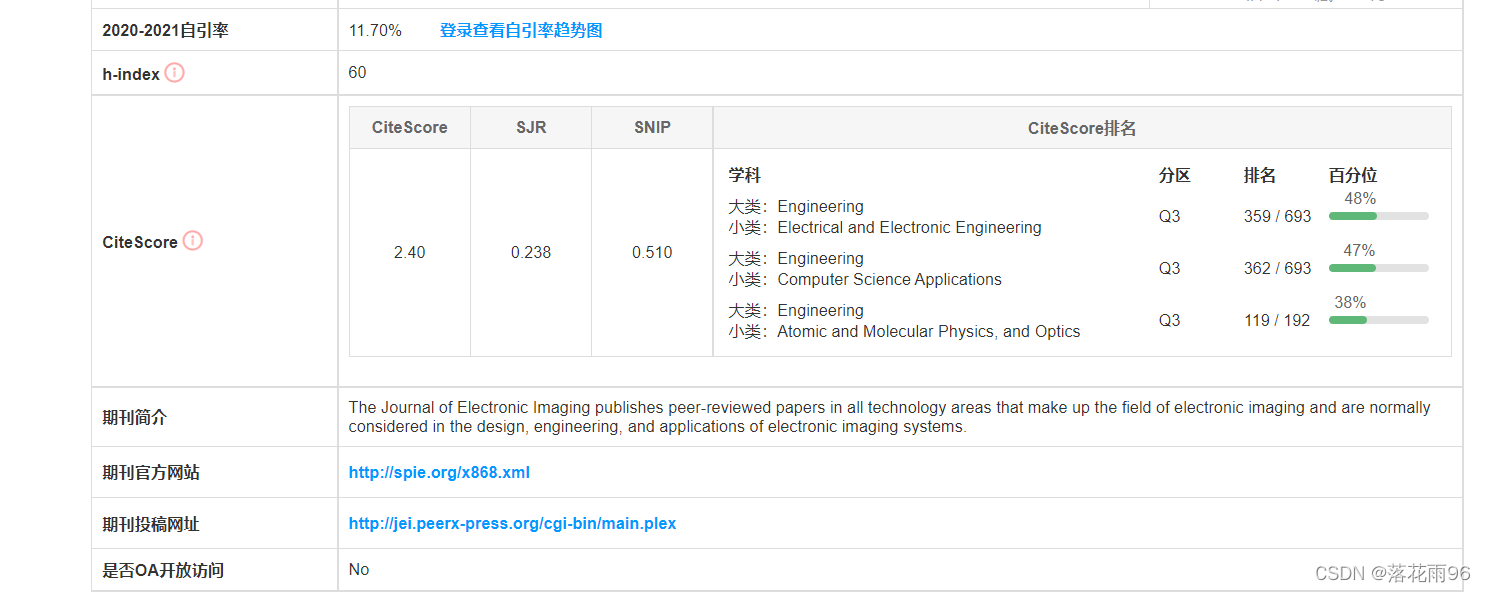Select the Computer Science Applications subject row
The image size is (1486, 592).
click(888, 279)
